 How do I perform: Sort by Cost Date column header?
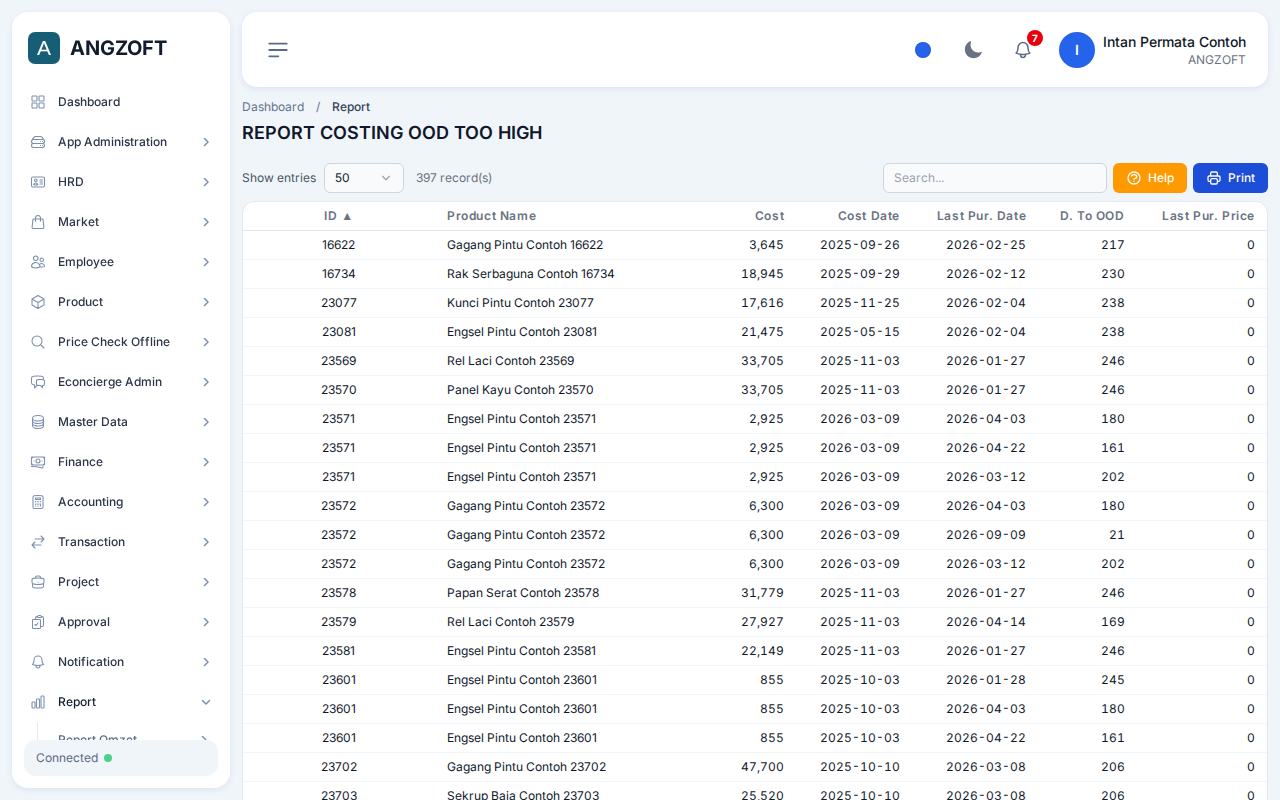coord(868,216)
